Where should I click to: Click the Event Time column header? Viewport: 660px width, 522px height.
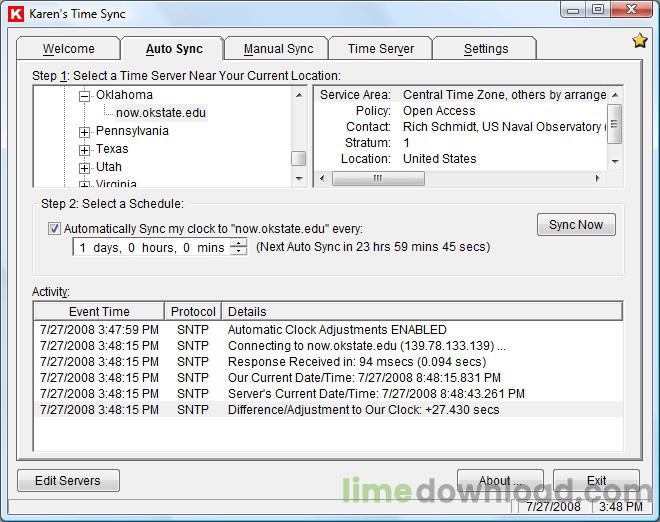99,312
